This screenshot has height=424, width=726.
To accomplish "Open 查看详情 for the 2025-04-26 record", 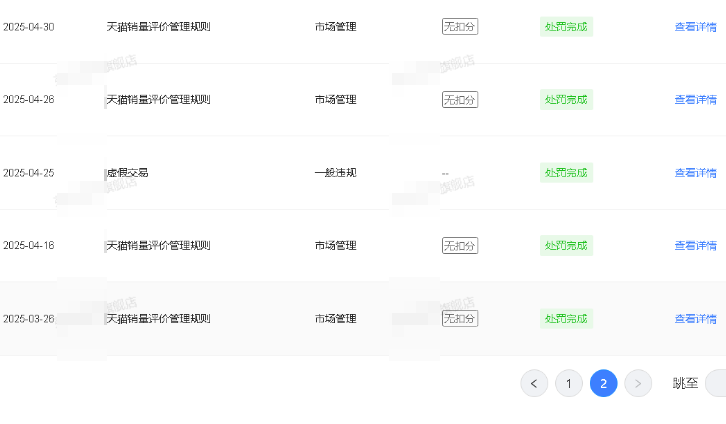I will [x=695, y=100].
